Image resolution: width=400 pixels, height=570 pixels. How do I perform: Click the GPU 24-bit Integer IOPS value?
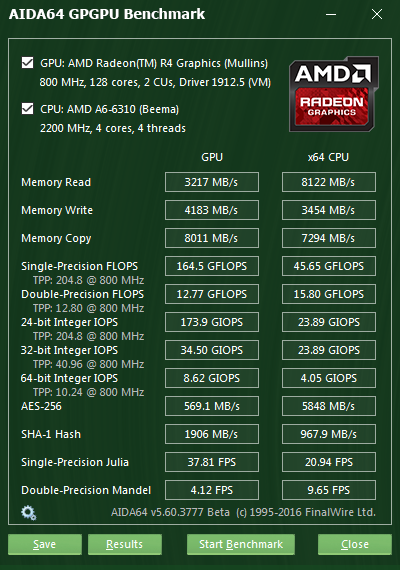(212, 322)
